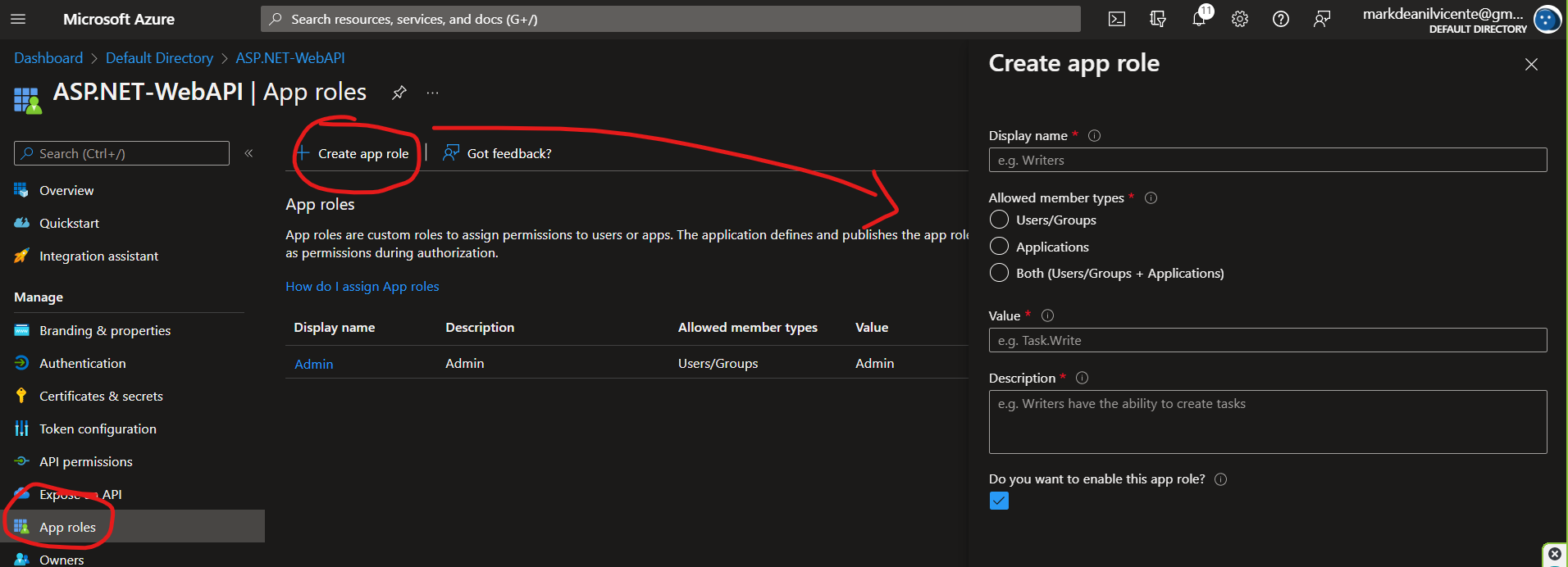This screenshot has width=1568, height=567.
Task: Focus the global search resources bar
Action: click(x=670, y=19)
